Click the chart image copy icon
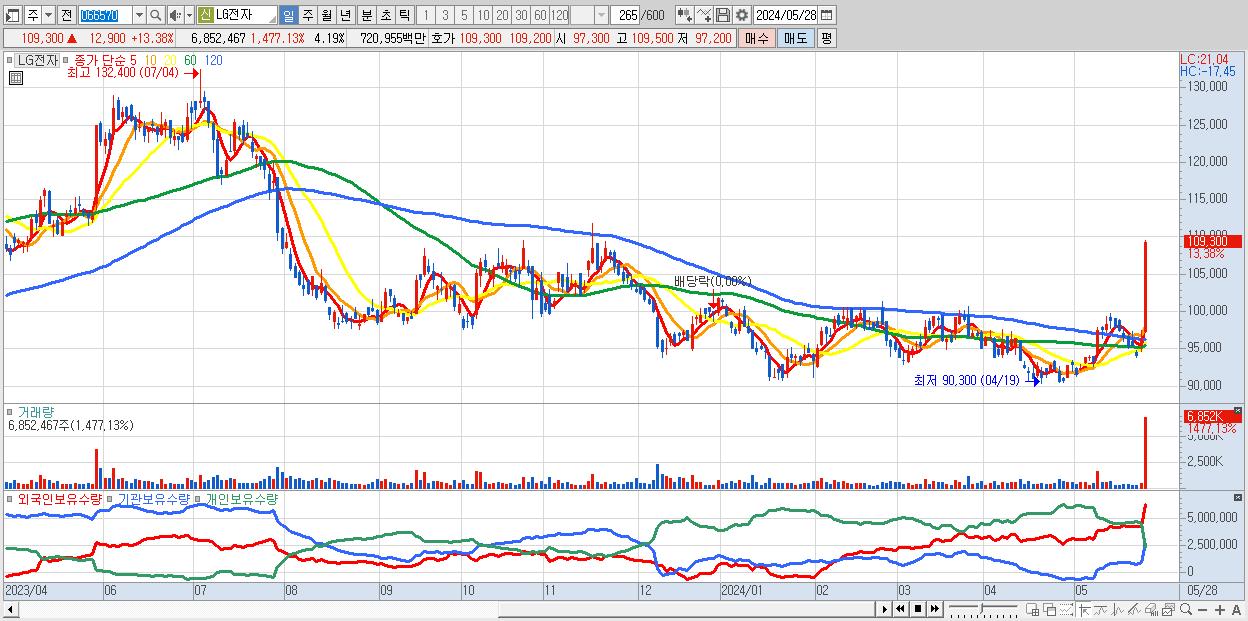Image resolution: width=1248 pixels, height=621 pixels. tap(1168, 610)
